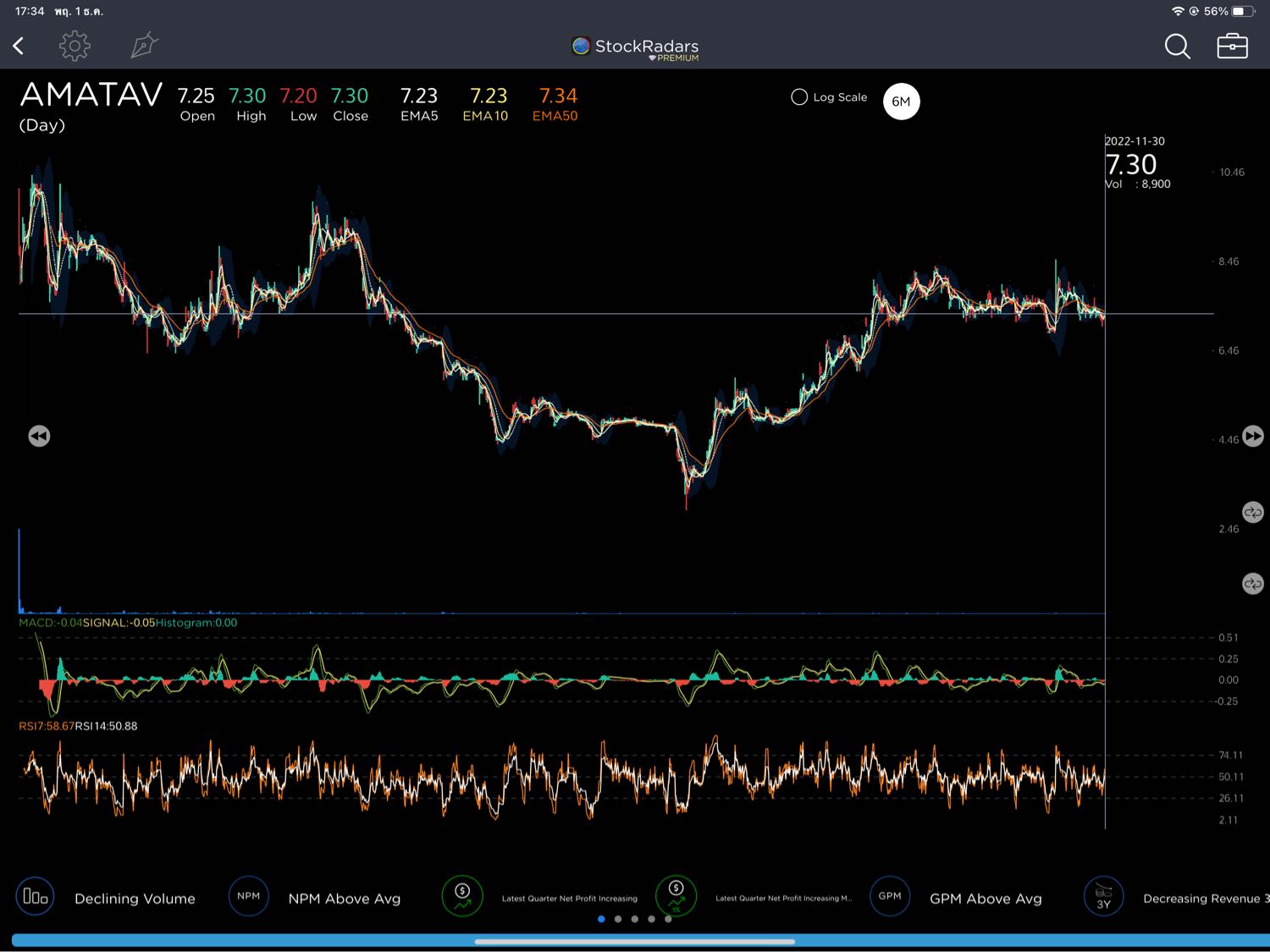Screen dimensions: 1270x952
Task: Click the lower swap indicator icon
Action: (x=1252, y=584)
